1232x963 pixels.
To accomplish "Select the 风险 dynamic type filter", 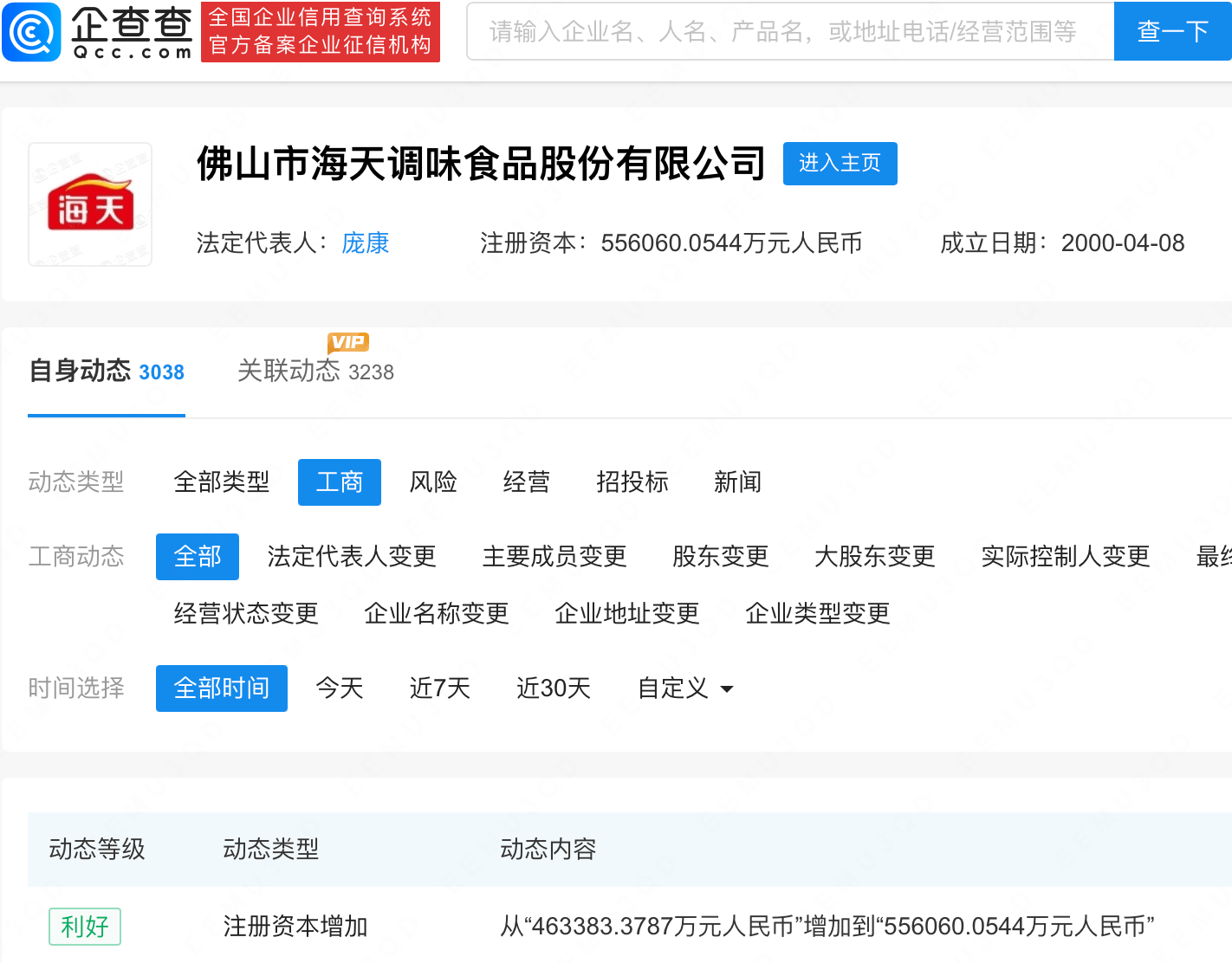I will 432,482.
